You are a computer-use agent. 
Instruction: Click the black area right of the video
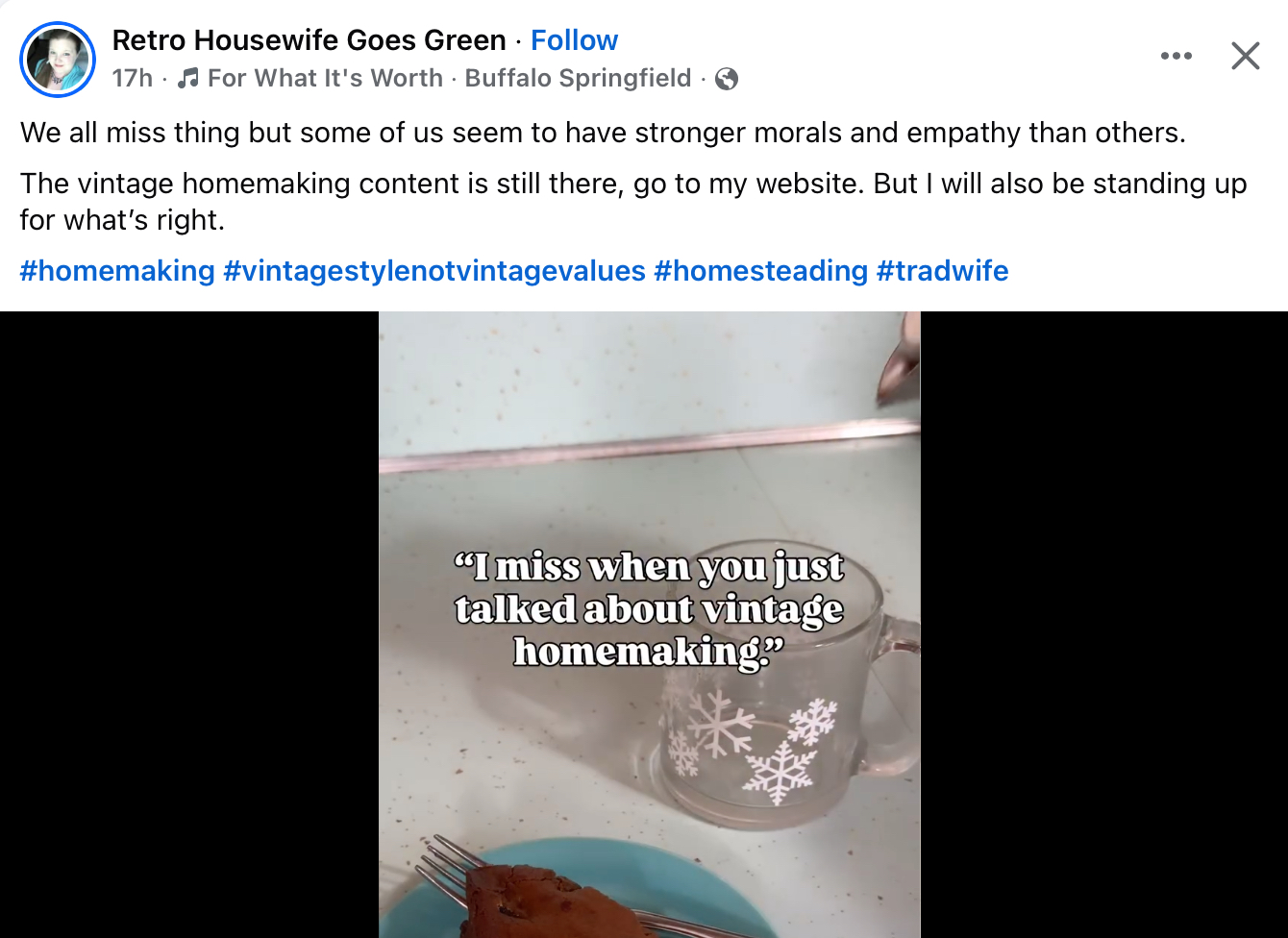pyautogui.click(x=1104, y=625)
